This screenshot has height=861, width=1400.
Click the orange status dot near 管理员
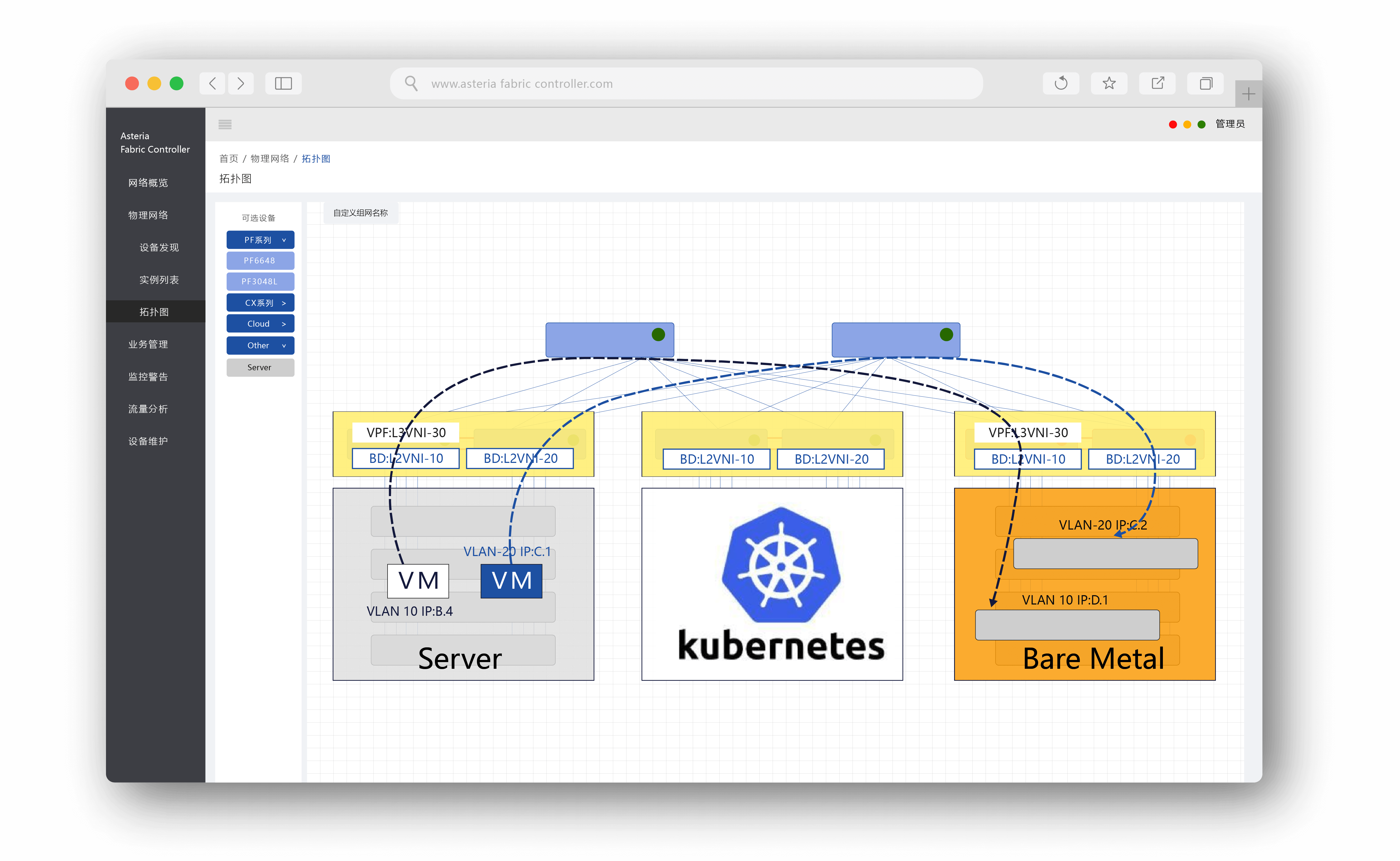tap(1187, 124)
